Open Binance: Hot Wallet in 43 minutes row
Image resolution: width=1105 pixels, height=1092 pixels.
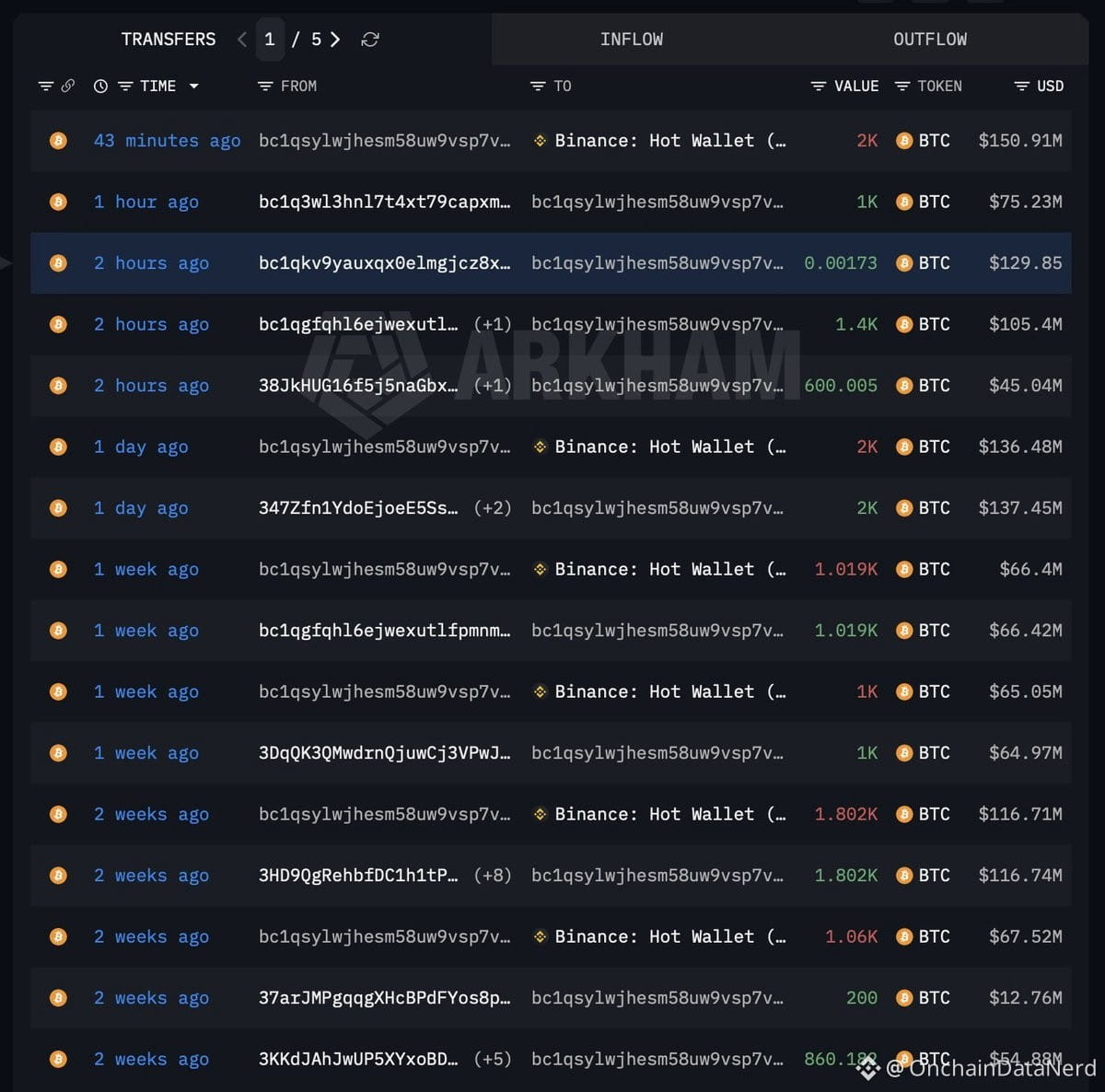[x=670, y=141]
